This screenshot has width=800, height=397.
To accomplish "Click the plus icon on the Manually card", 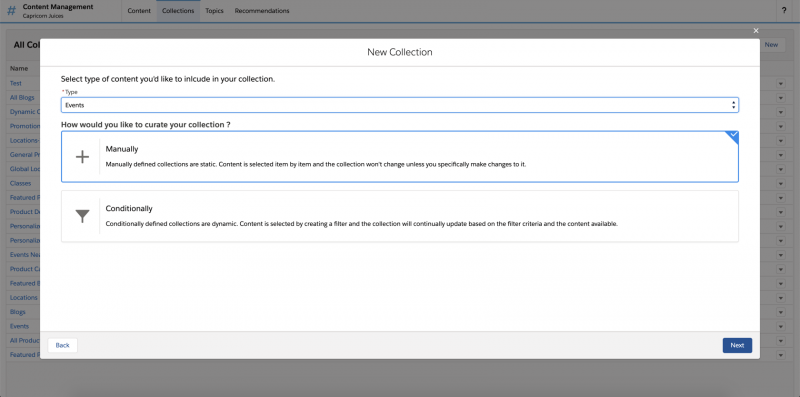I will tap(82, 157).
